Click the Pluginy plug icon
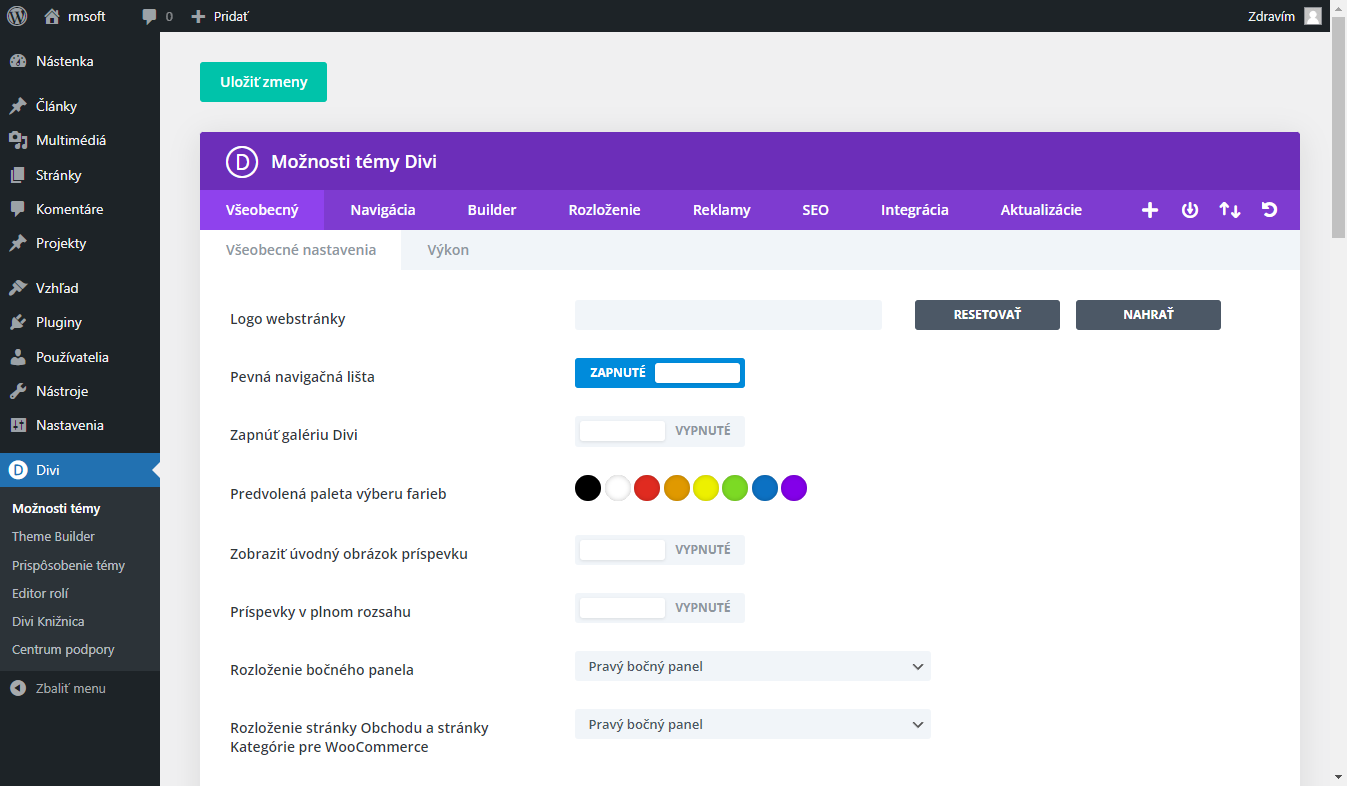Viewport: 1347px width, 786px height. click(18, 322)
